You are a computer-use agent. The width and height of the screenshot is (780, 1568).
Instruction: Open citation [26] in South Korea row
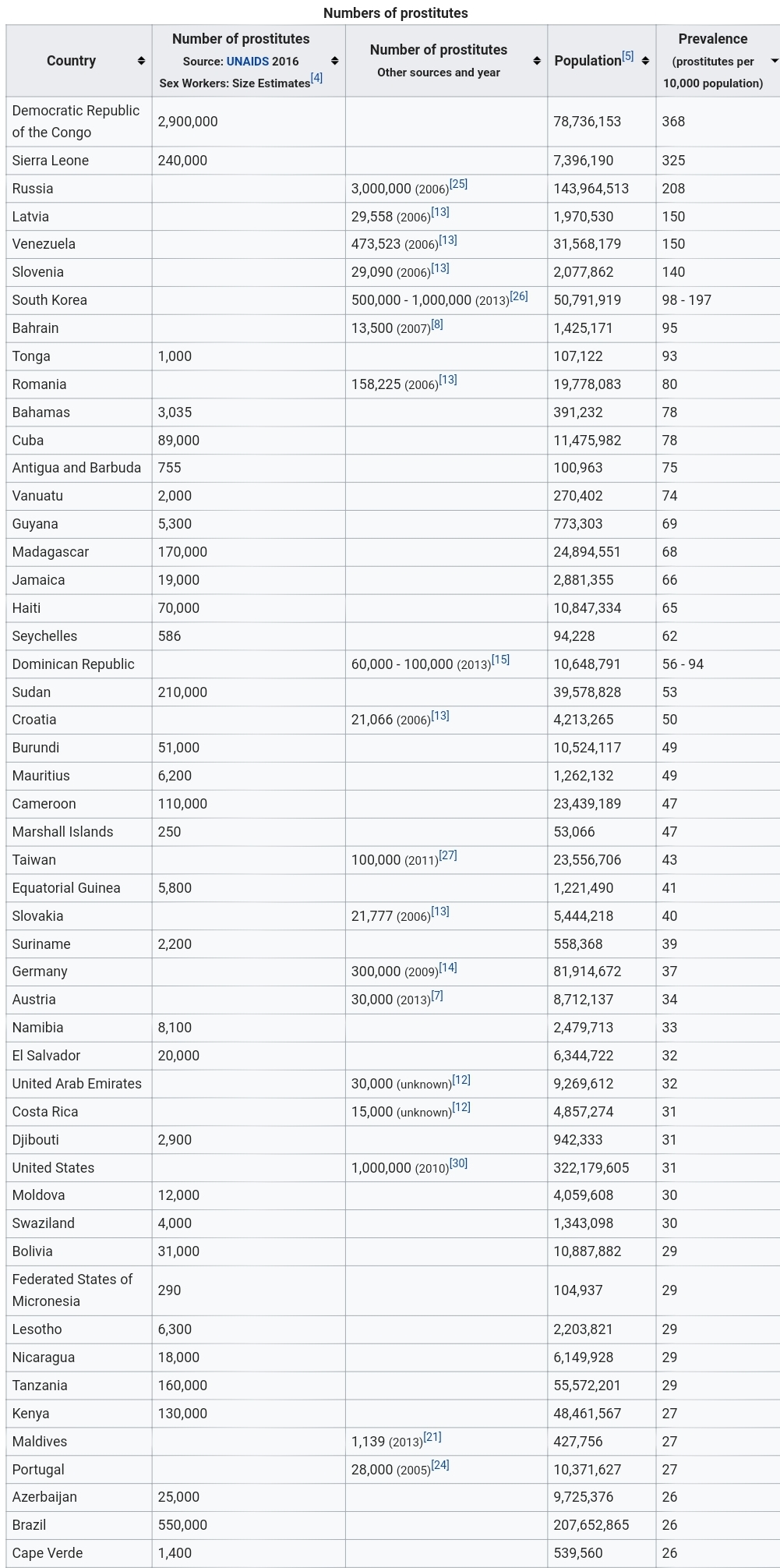[x=519, y=296]
